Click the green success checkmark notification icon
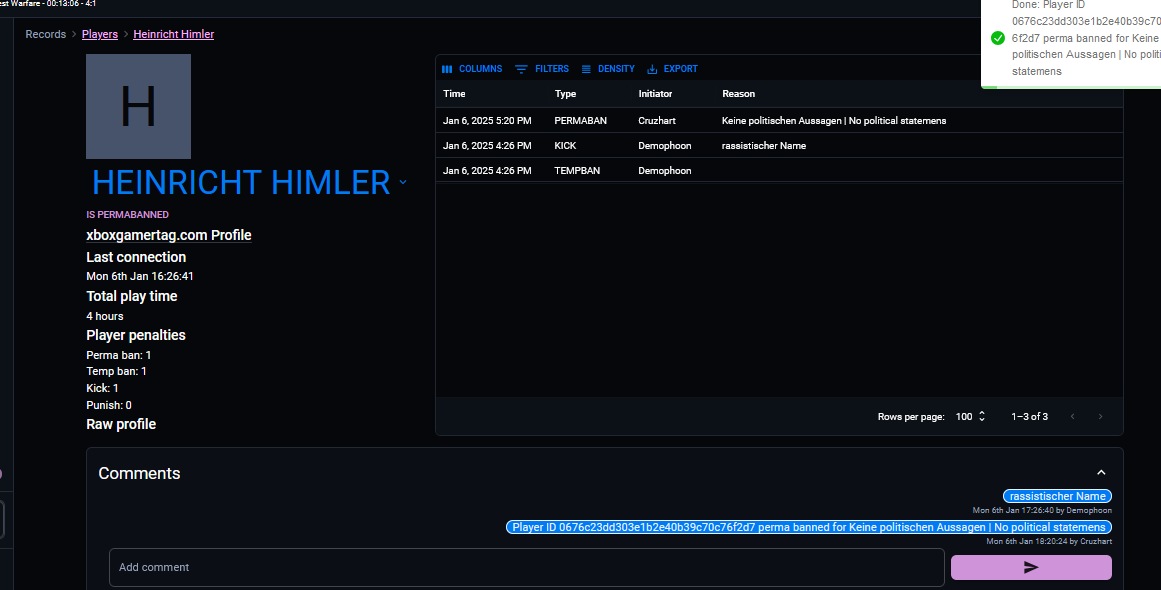The image size is (1161, 590). click(x=997, y=38)
